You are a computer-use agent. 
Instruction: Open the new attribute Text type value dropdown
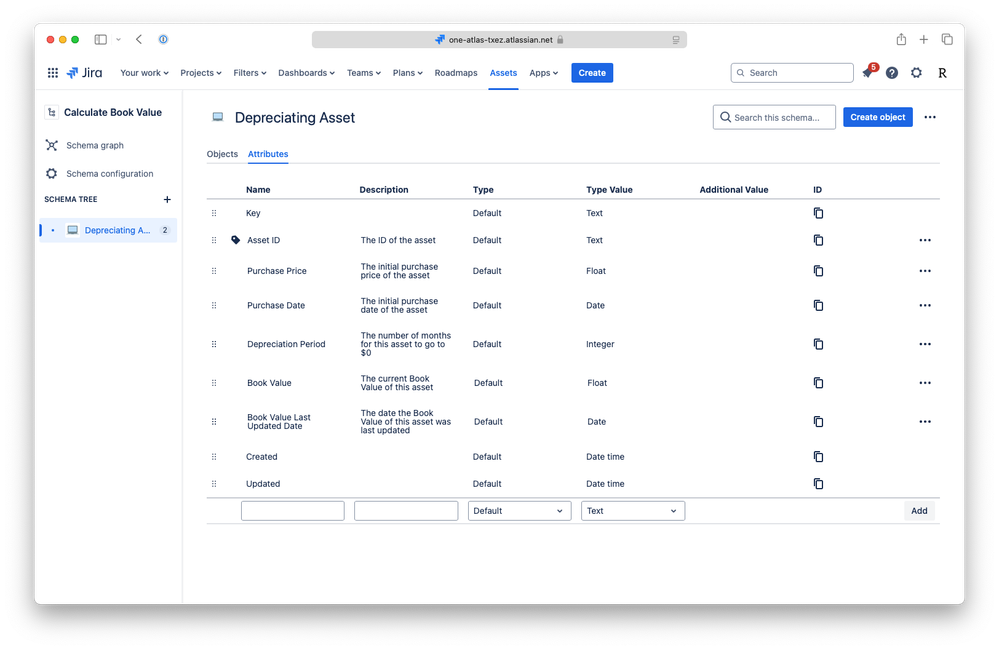(633, 511)
